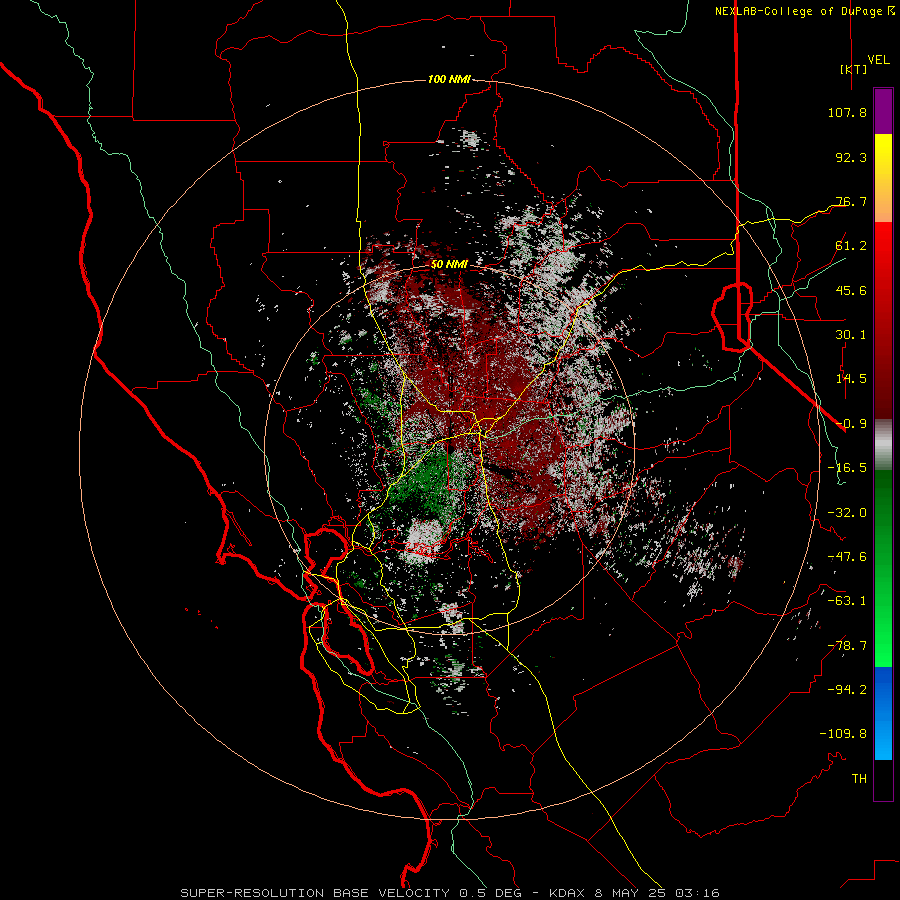
Task: Click the VEL legend title
Action: pos(878,60)
